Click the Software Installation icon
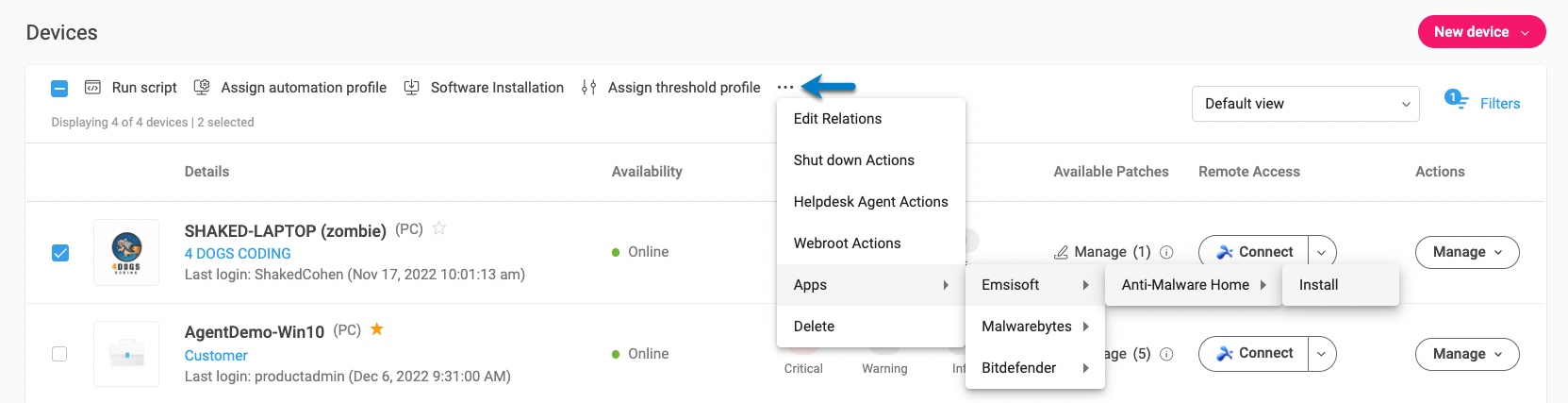The image size is (1568, 403). 412,88
